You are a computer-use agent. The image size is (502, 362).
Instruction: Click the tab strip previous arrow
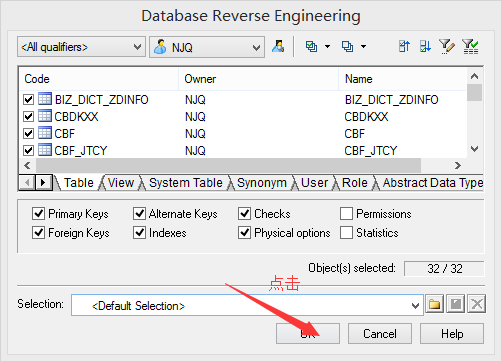coord(27,183)
